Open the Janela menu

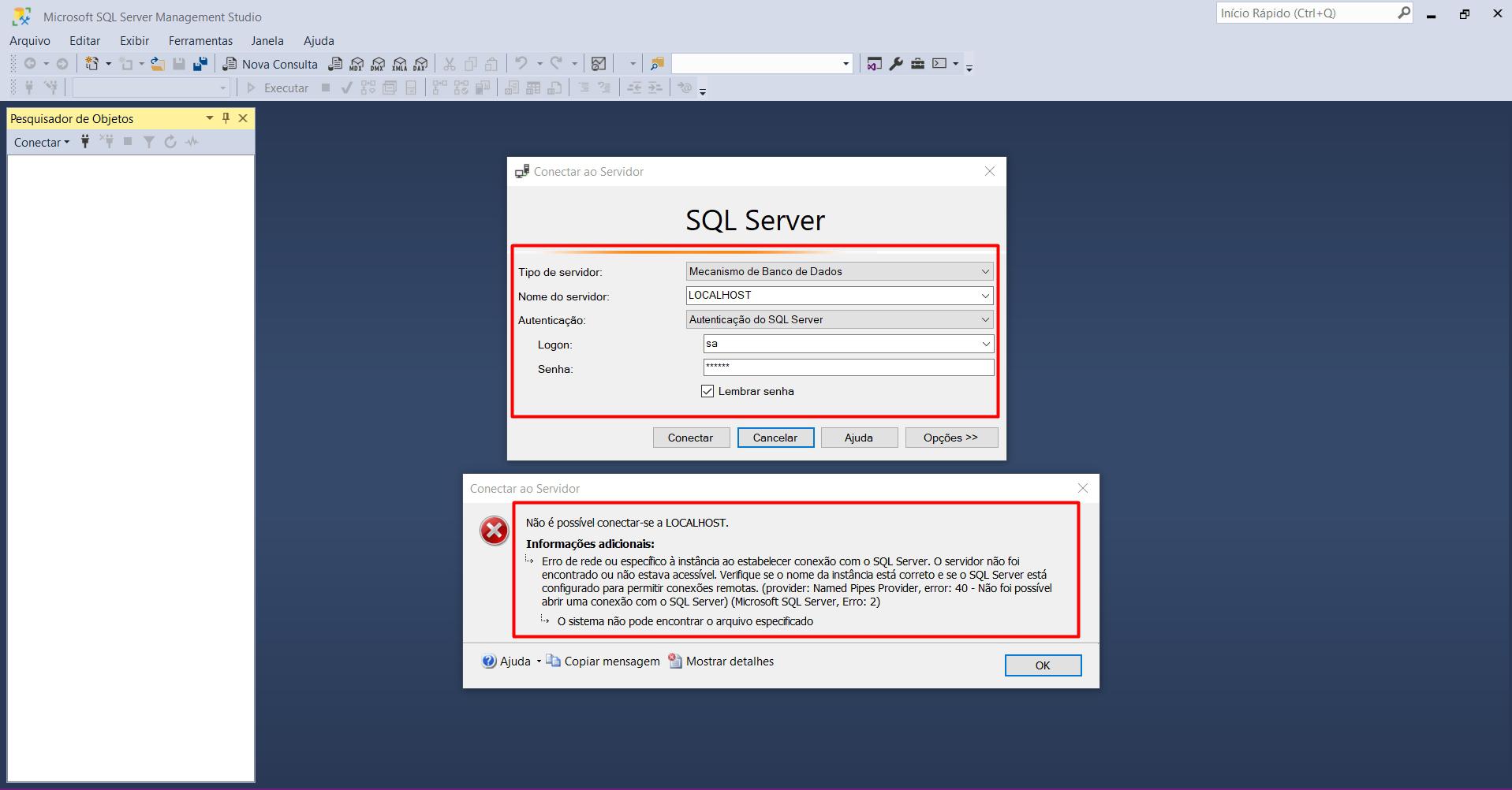[x=267, y=41]
